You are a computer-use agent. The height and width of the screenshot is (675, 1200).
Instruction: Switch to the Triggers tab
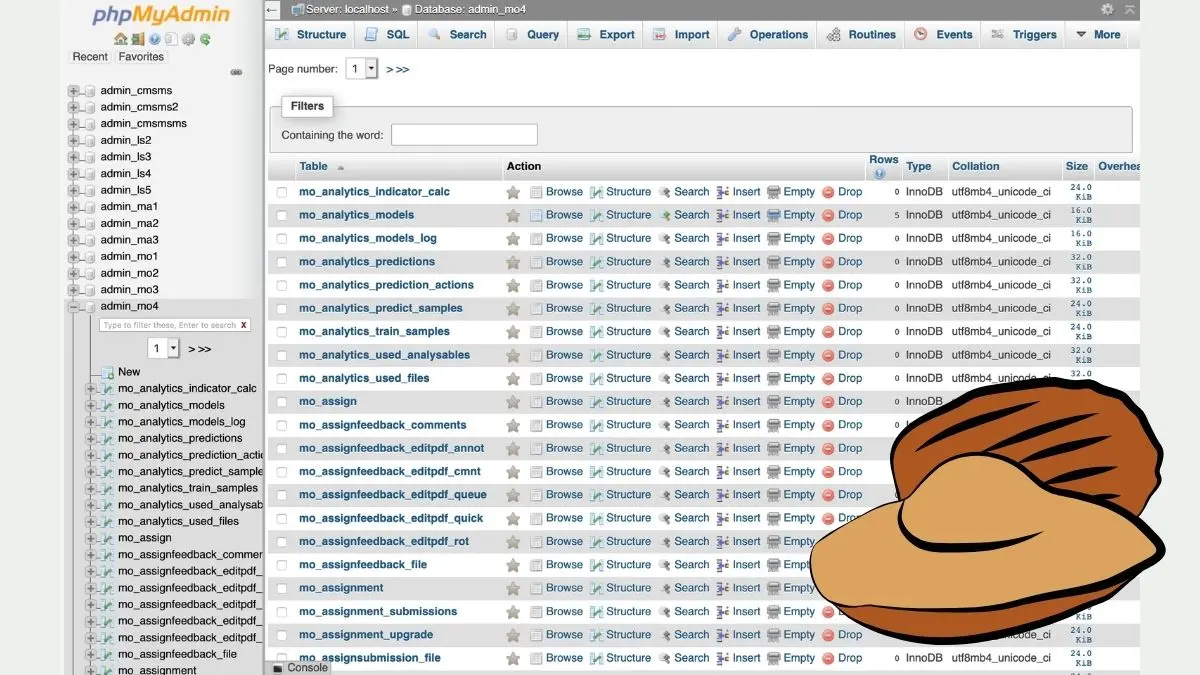click(x=1022, y=34)
